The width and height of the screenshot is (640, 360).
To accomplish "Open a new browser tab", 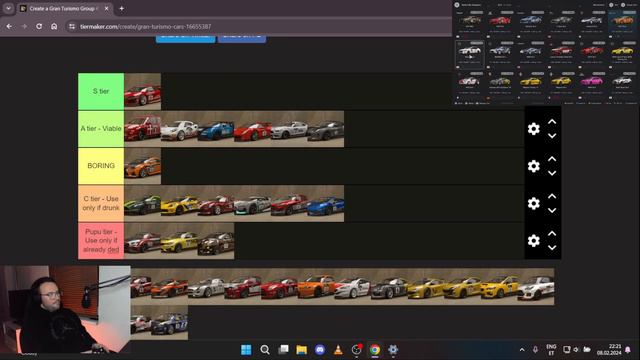I will coord(122,8).
